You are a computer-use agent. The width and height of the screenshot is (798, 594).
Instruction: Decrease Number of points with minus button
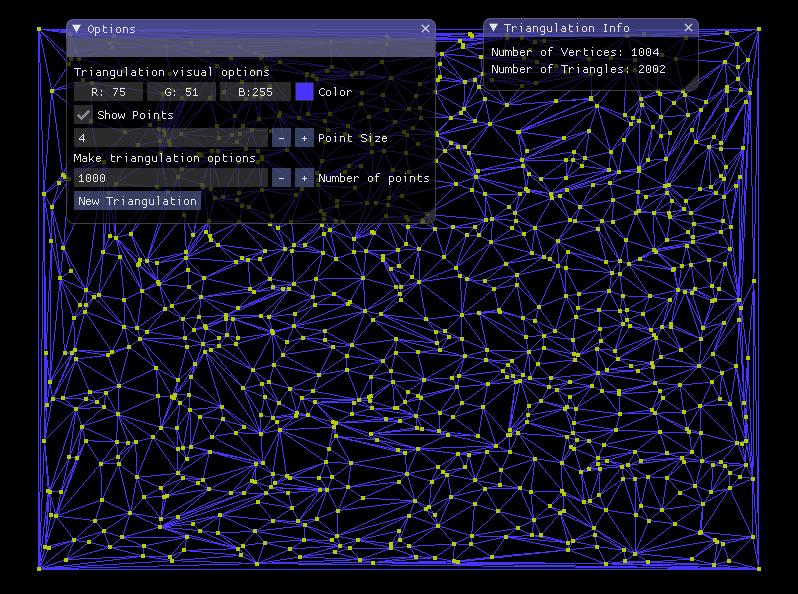(281, 178)
